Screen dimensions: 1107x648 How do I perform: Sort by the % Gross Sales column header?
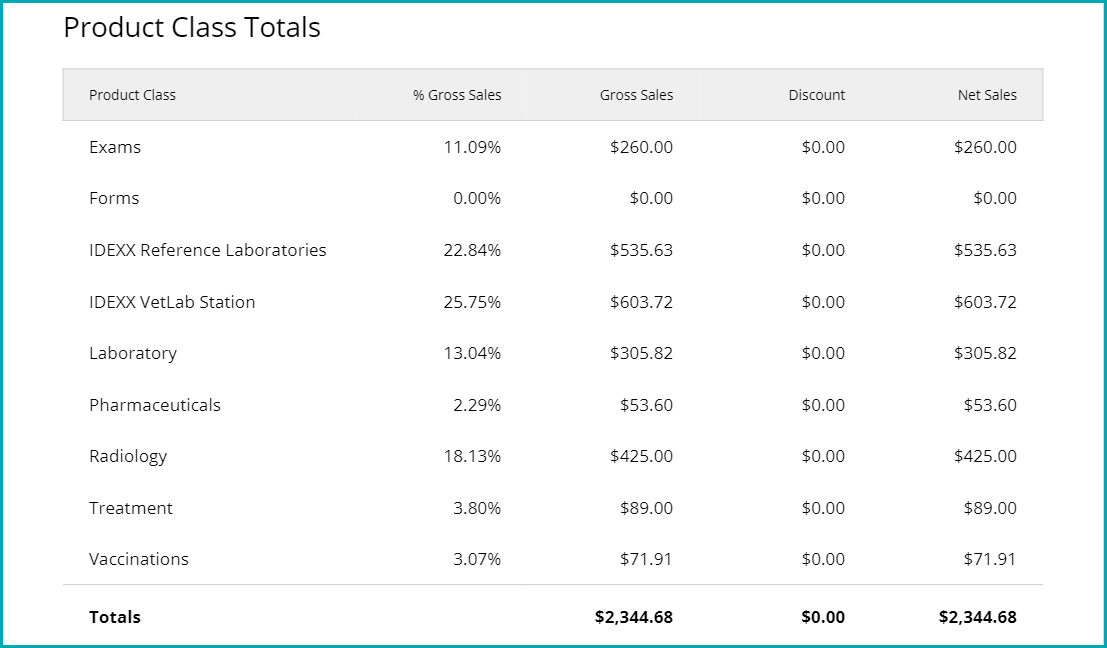pyautogui.click(x=457, y=95)
